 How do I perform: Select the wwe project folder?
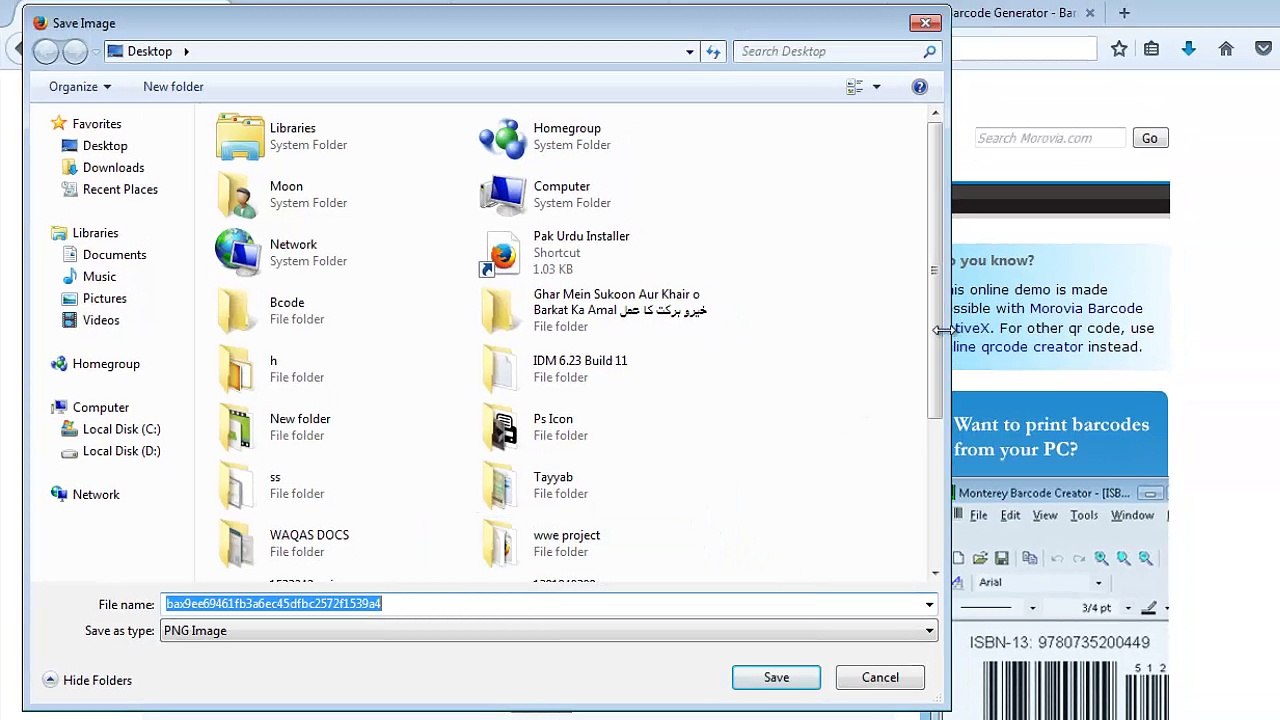pyautogui.click(x=540, y=543)
